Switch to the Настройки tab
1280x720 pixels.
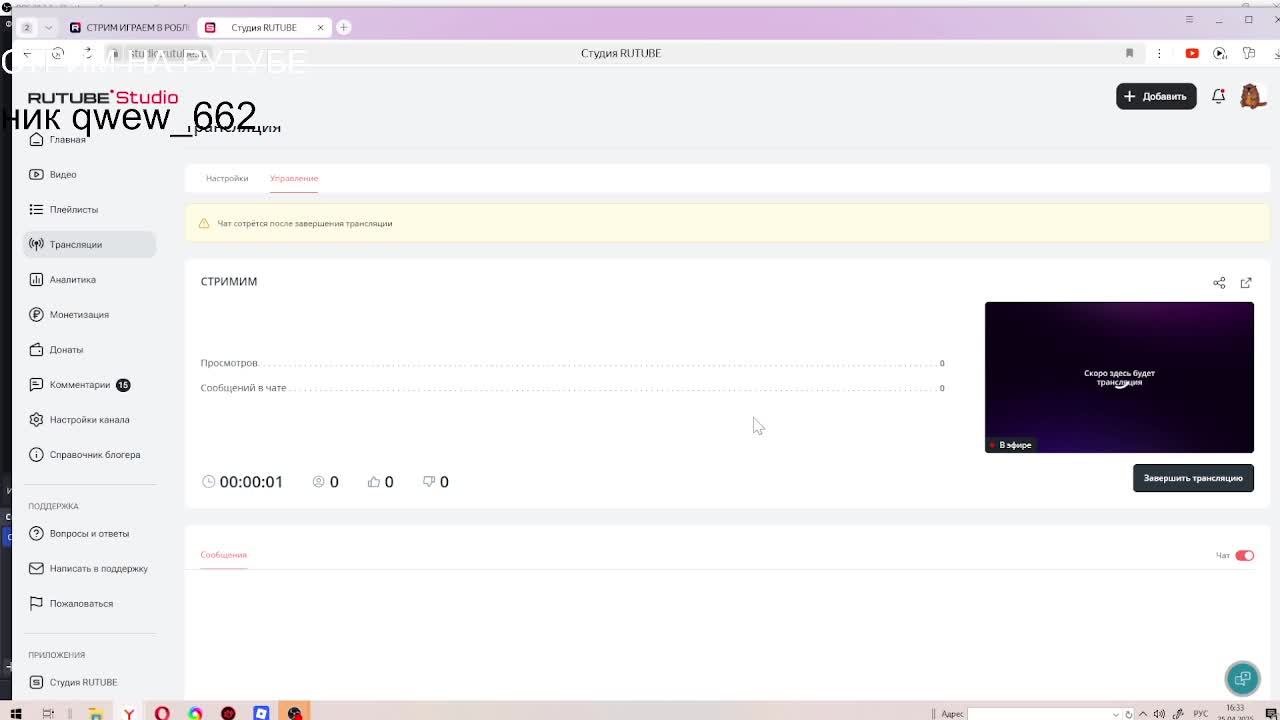point(227,178)
